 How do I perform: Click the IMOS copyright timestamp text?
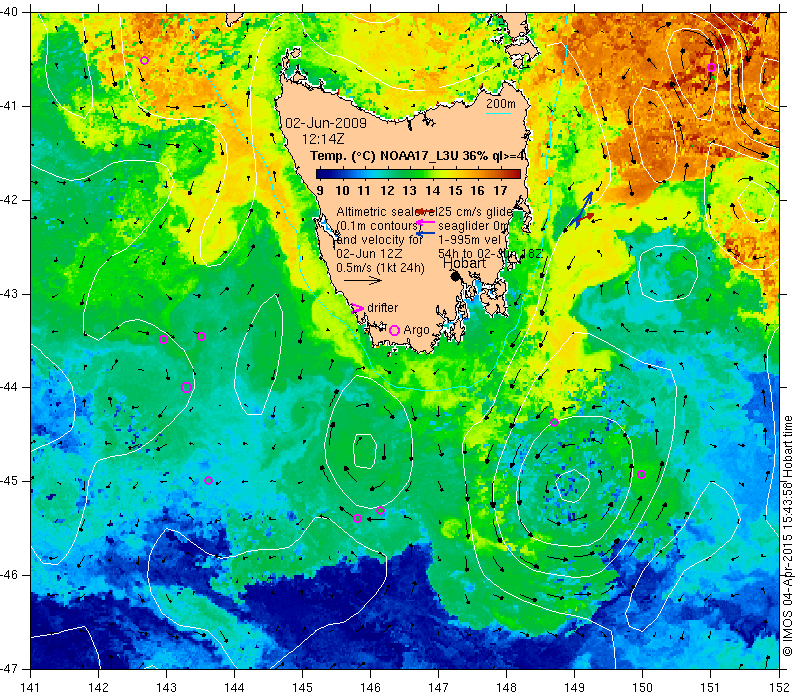coord(788,536)
